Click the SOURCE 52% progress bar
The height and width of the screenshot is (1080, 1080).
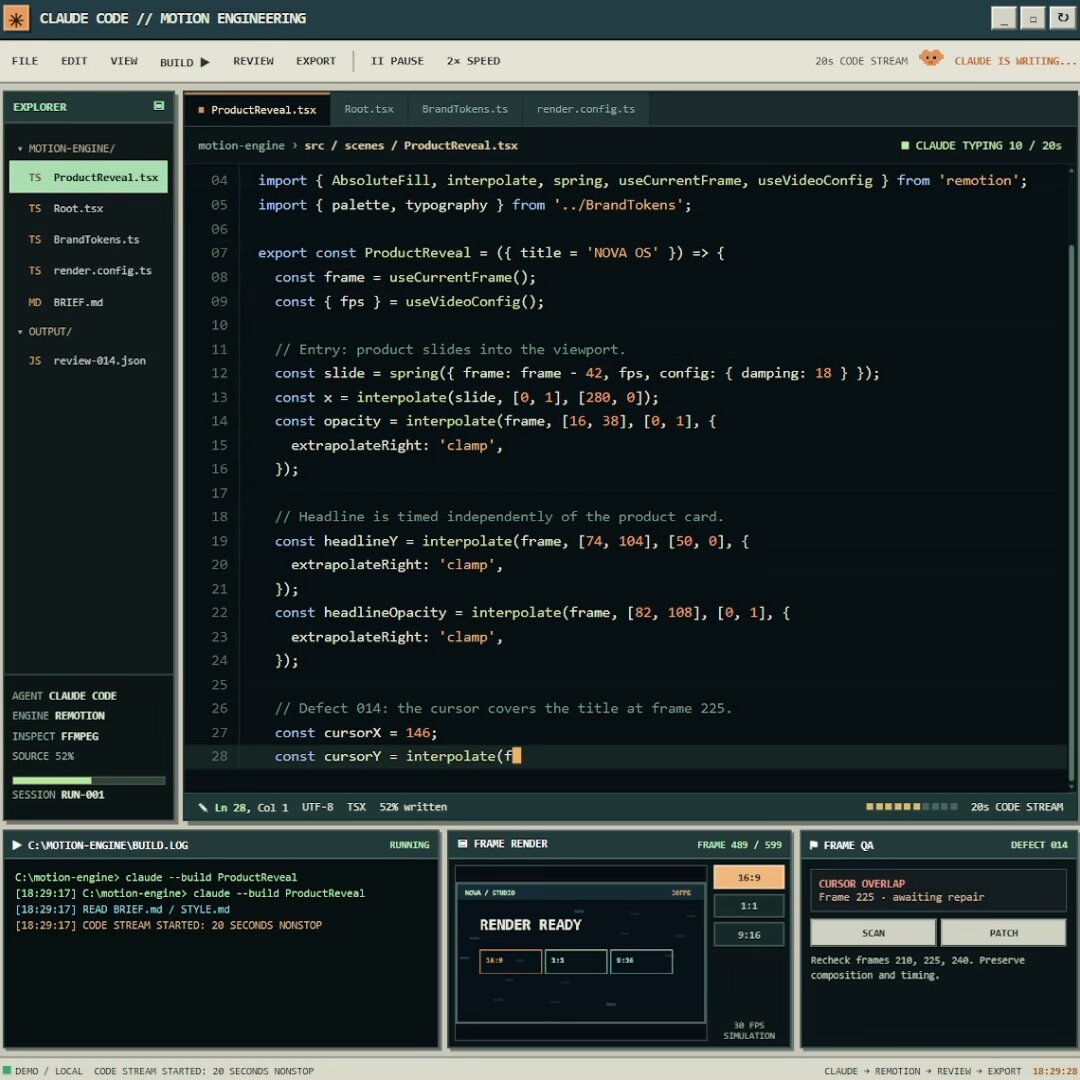(89, 780)
